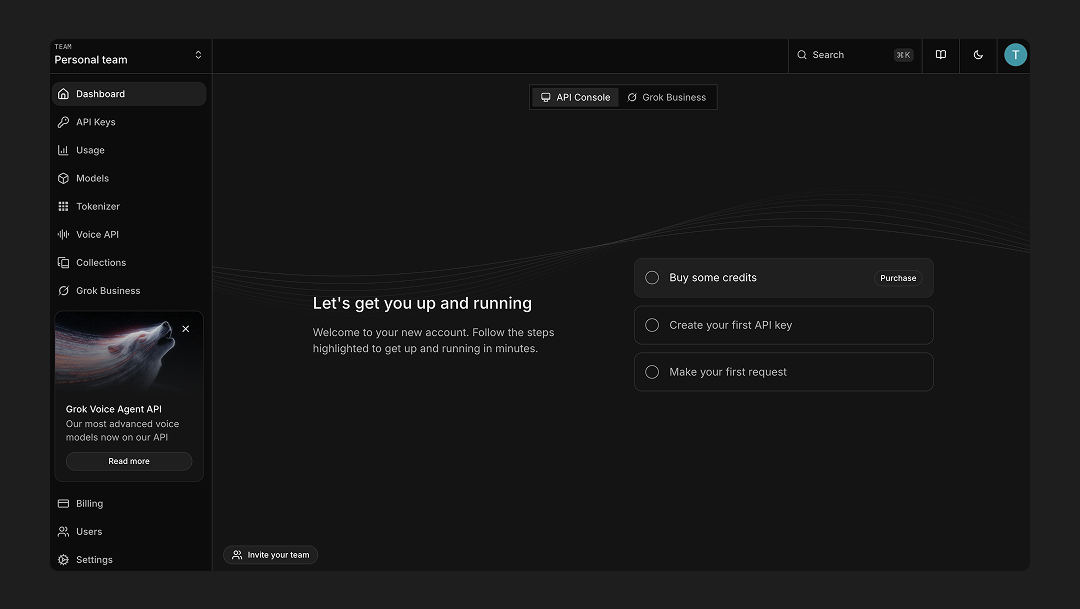This screenshot has height=609, width=1080.
Task: Select the Models cube icon
Action: [63, 178]
